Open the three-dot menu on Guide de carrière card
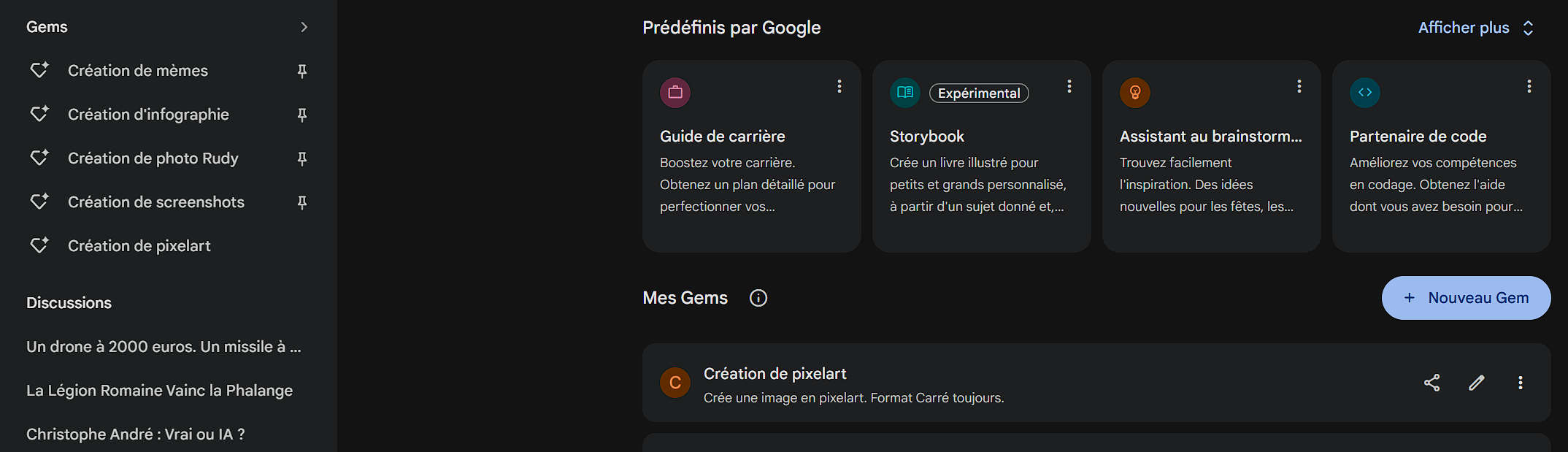 839,86
